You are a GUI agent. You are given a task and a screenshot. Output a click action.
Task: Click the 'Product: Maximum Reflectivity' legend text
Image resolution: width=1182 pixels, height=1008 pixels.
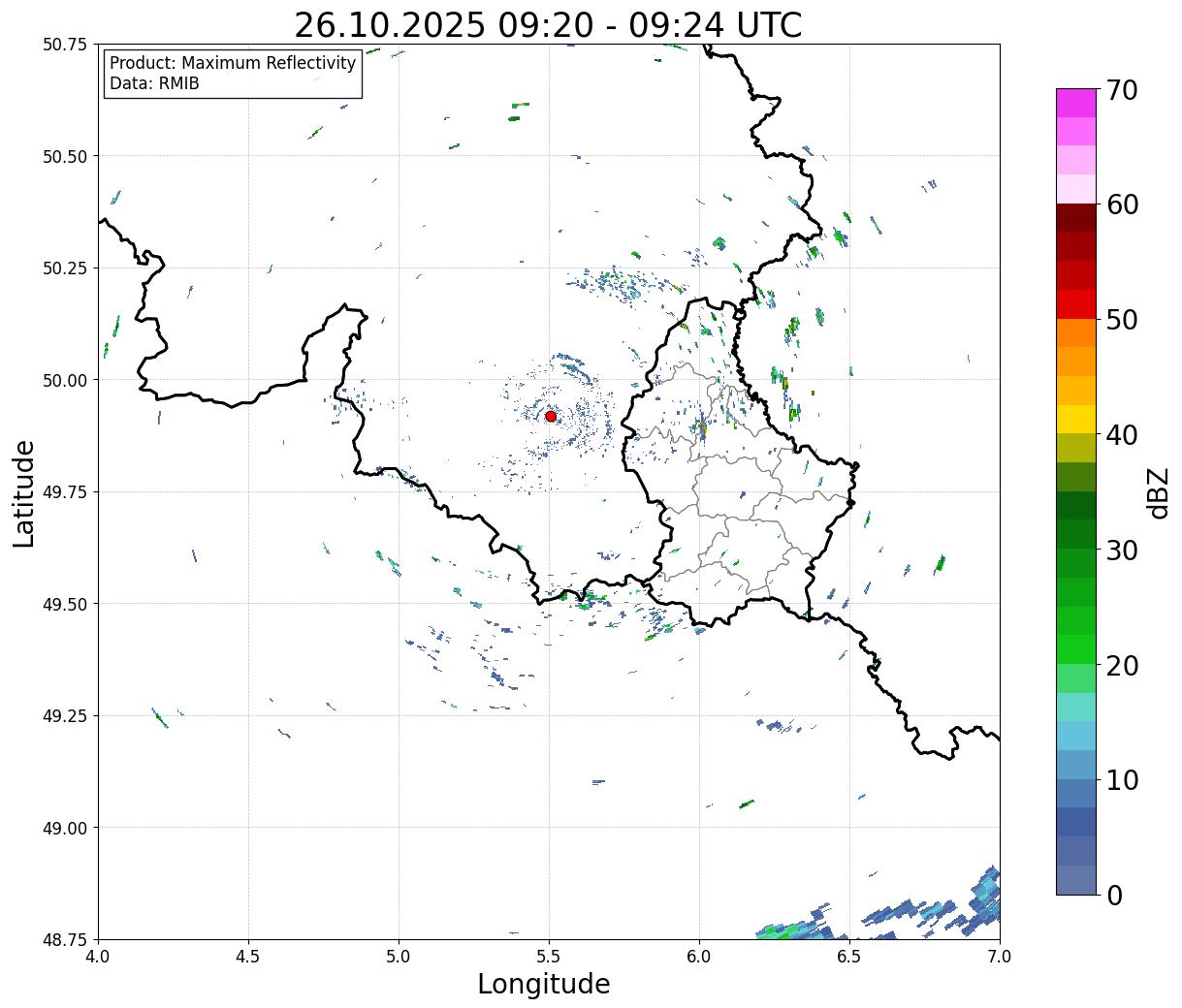point(233,63)
